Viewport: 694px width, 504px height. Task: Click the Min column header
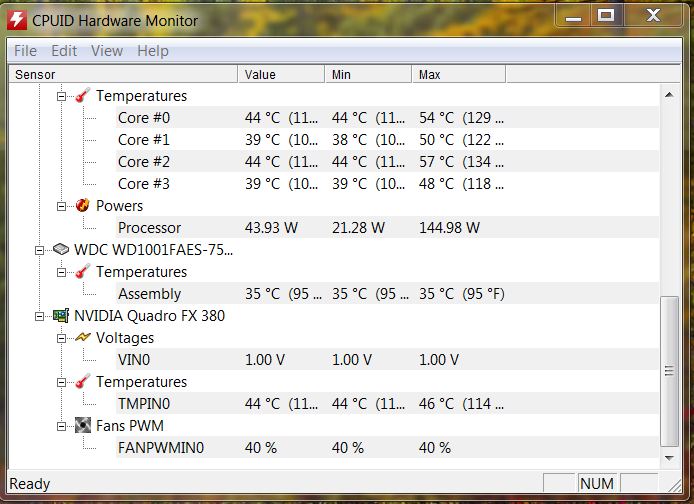(368, 74)
